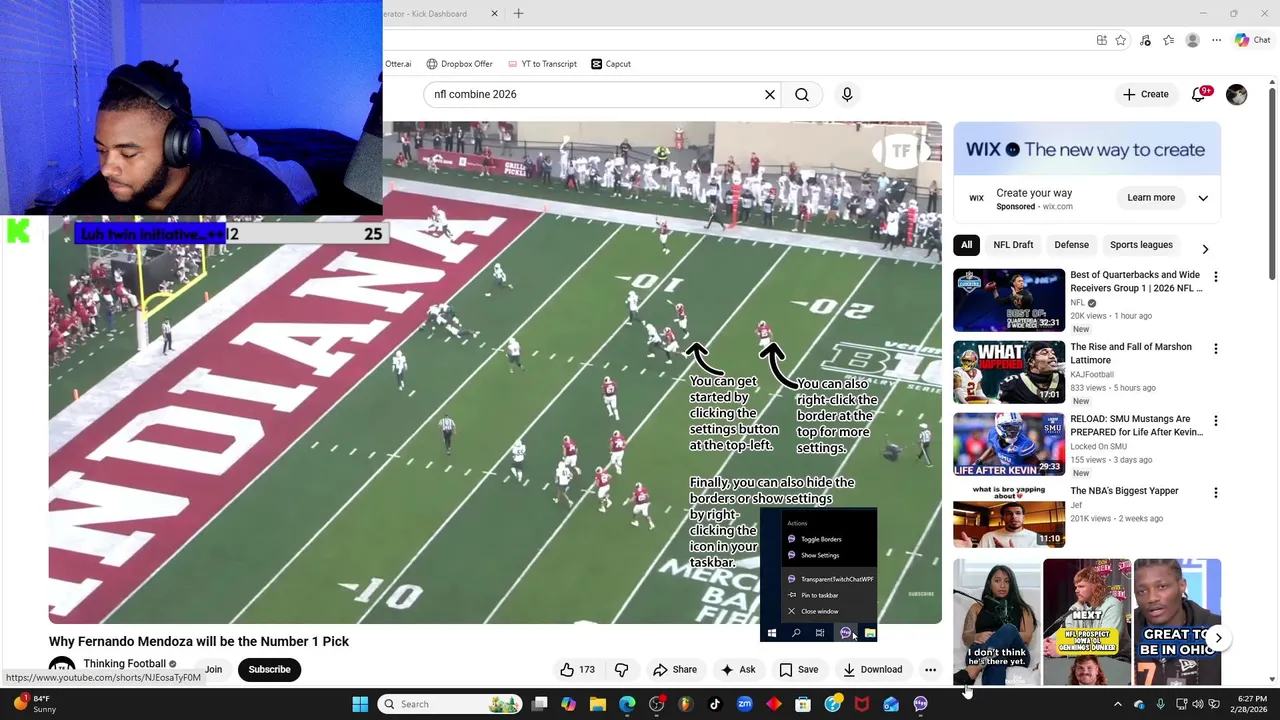Screen dimensions: 1280x720
Task: Open the Capcut bookmark
Action: (x=611, y=64)
